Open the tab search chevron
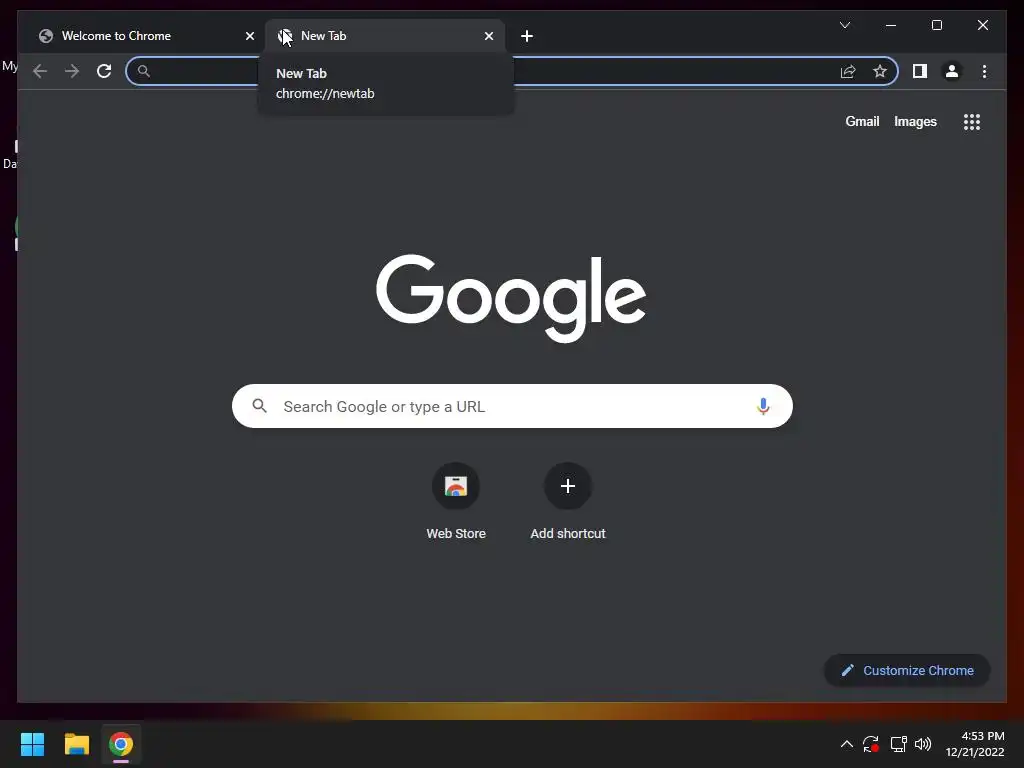 844,25
